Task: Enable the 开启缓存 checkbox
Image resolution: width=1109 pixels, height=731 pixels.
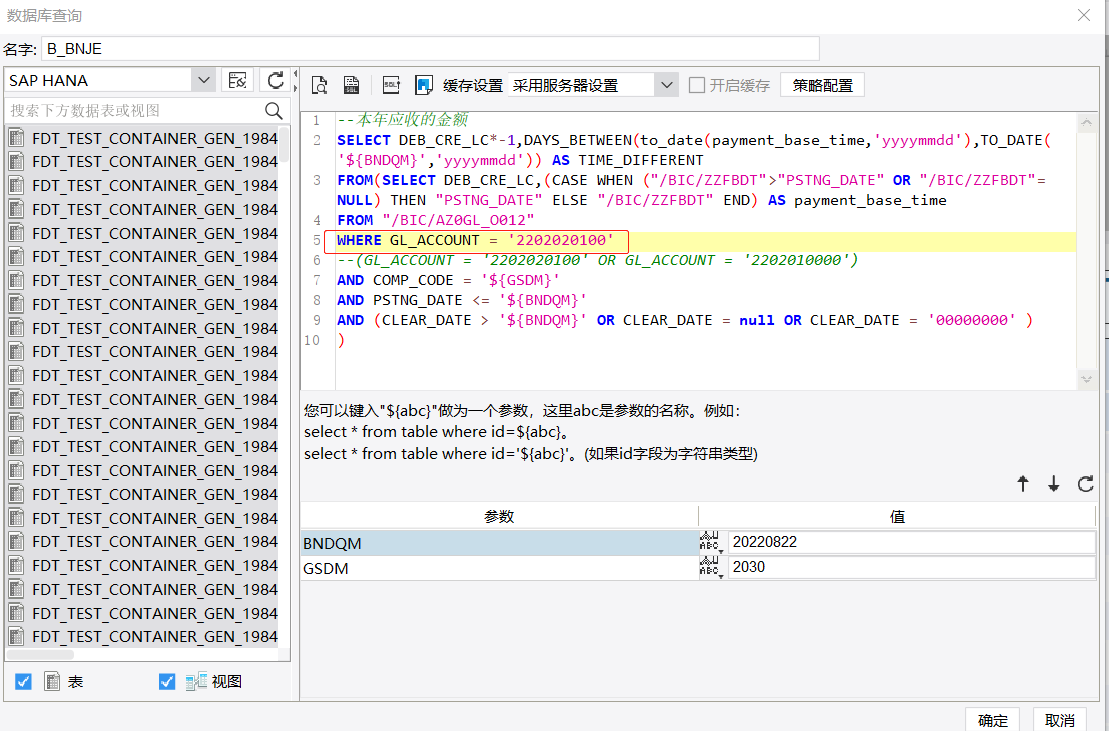Action: click(x=697, y=85)
